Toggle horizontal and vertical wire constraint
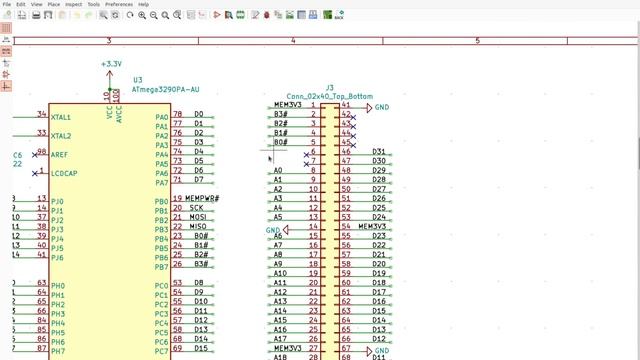The width and height of the screenshot is (640, 360). (x=6, y=86)
